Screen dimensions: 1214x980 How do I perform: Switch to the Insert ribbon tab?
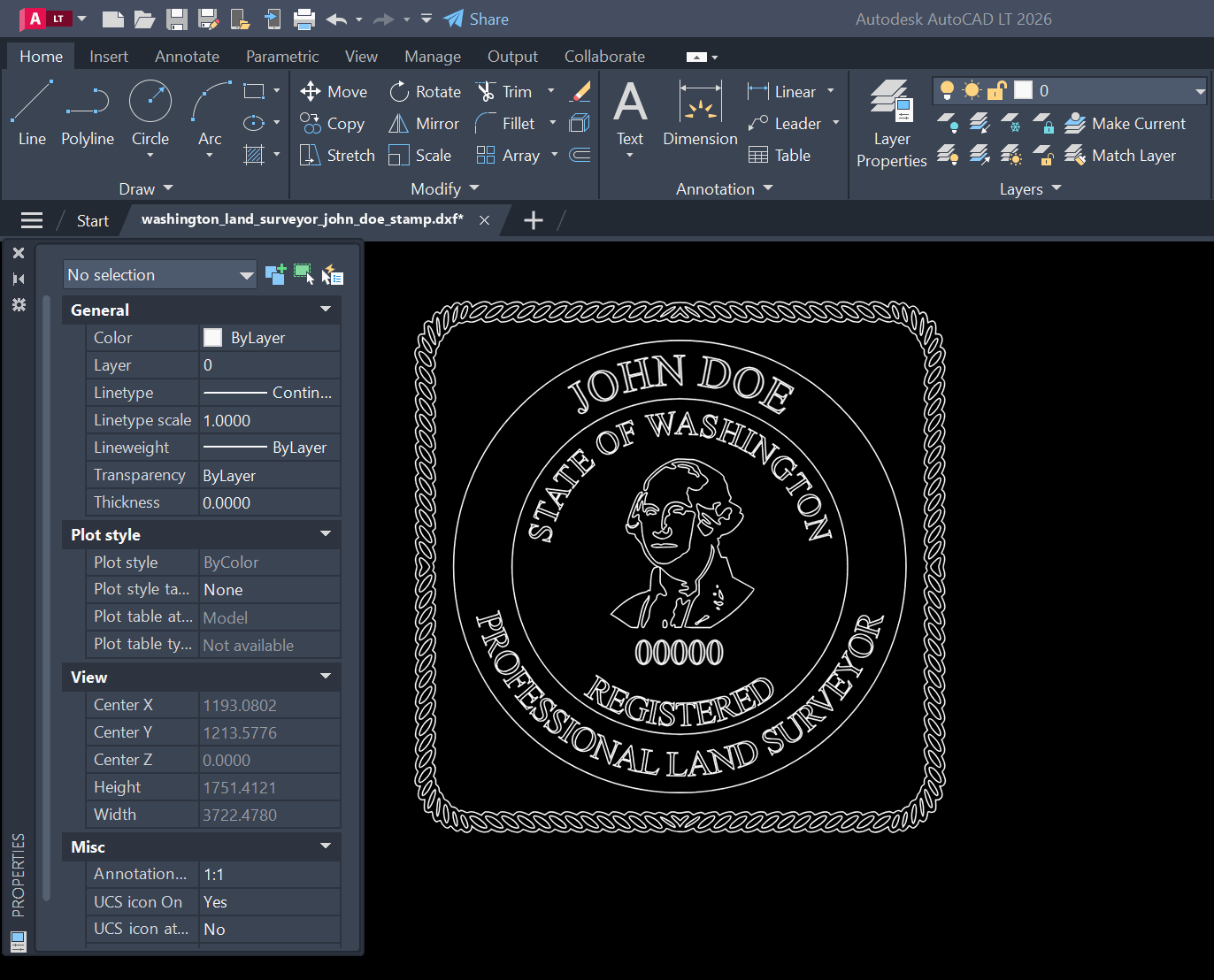tap(109, 56)
